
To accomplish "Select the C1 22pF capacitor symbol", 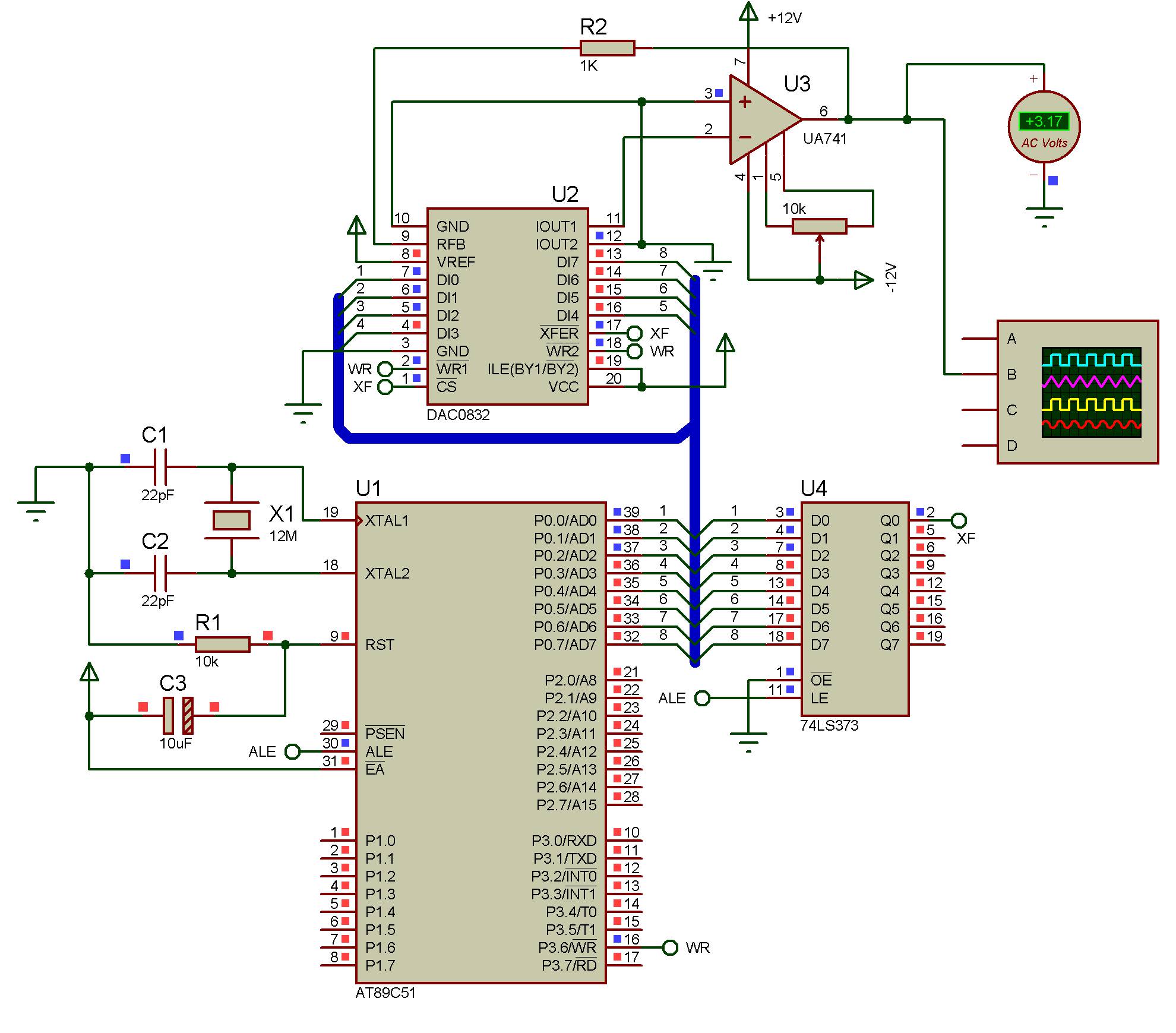I will click(x=160, y=467).
